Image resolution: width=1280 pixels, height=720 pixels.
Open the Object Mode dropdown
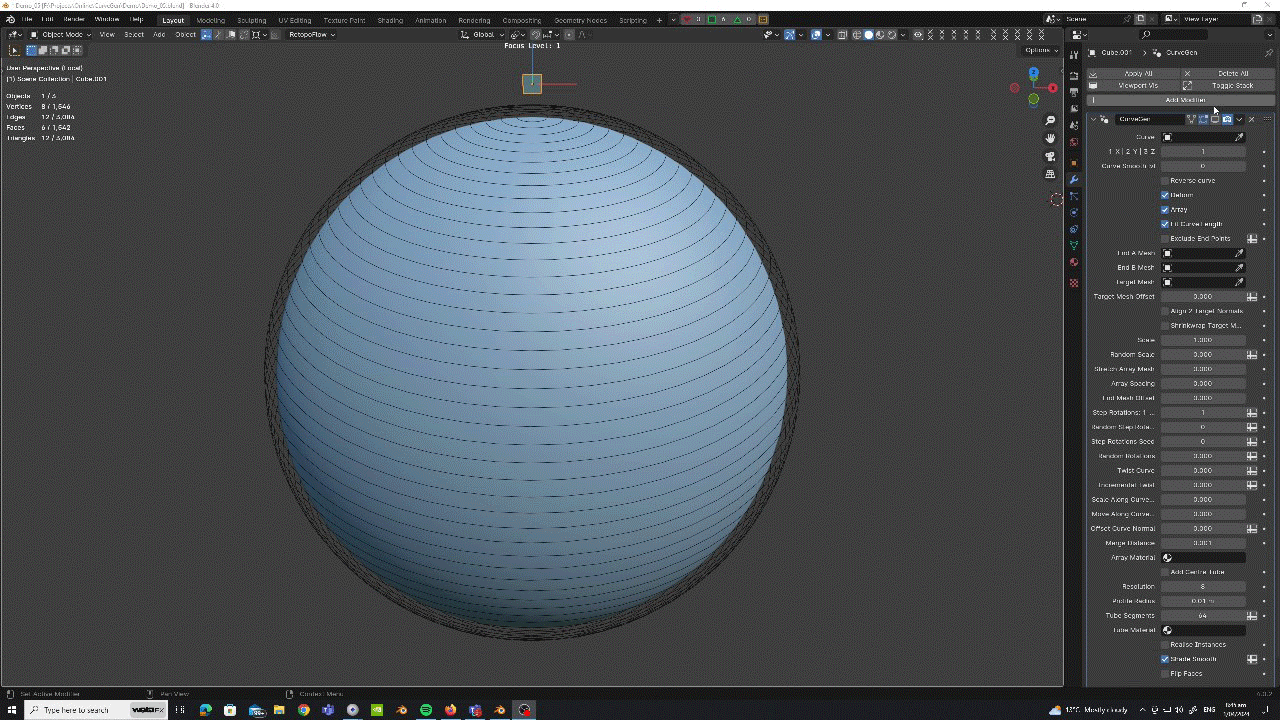[x=62, y=35]
